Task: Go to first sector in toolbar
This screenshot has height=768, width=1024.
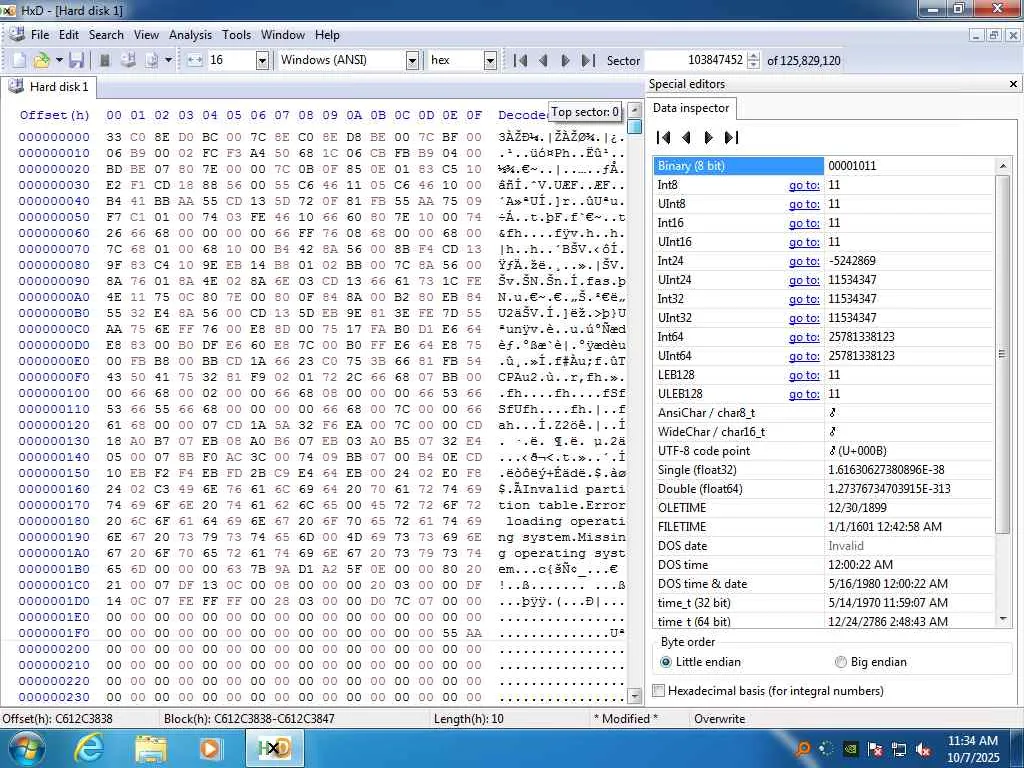Action: (x=520, y=60)
